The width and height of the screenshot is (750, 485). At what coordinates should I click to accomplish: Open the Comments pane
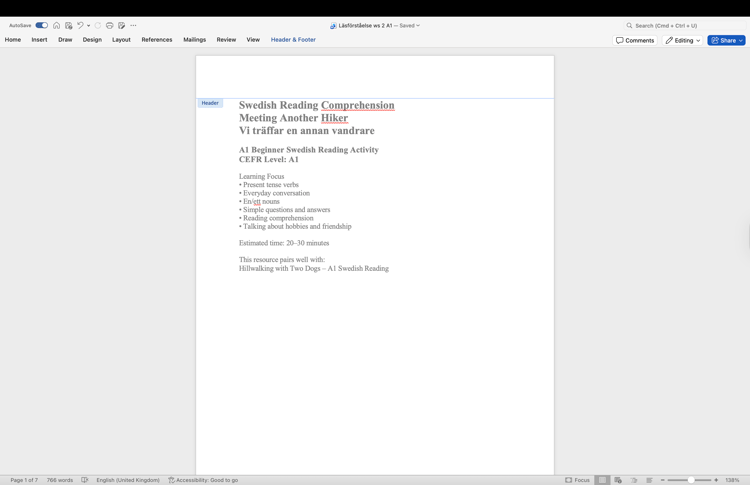click(x=635, y=40)
